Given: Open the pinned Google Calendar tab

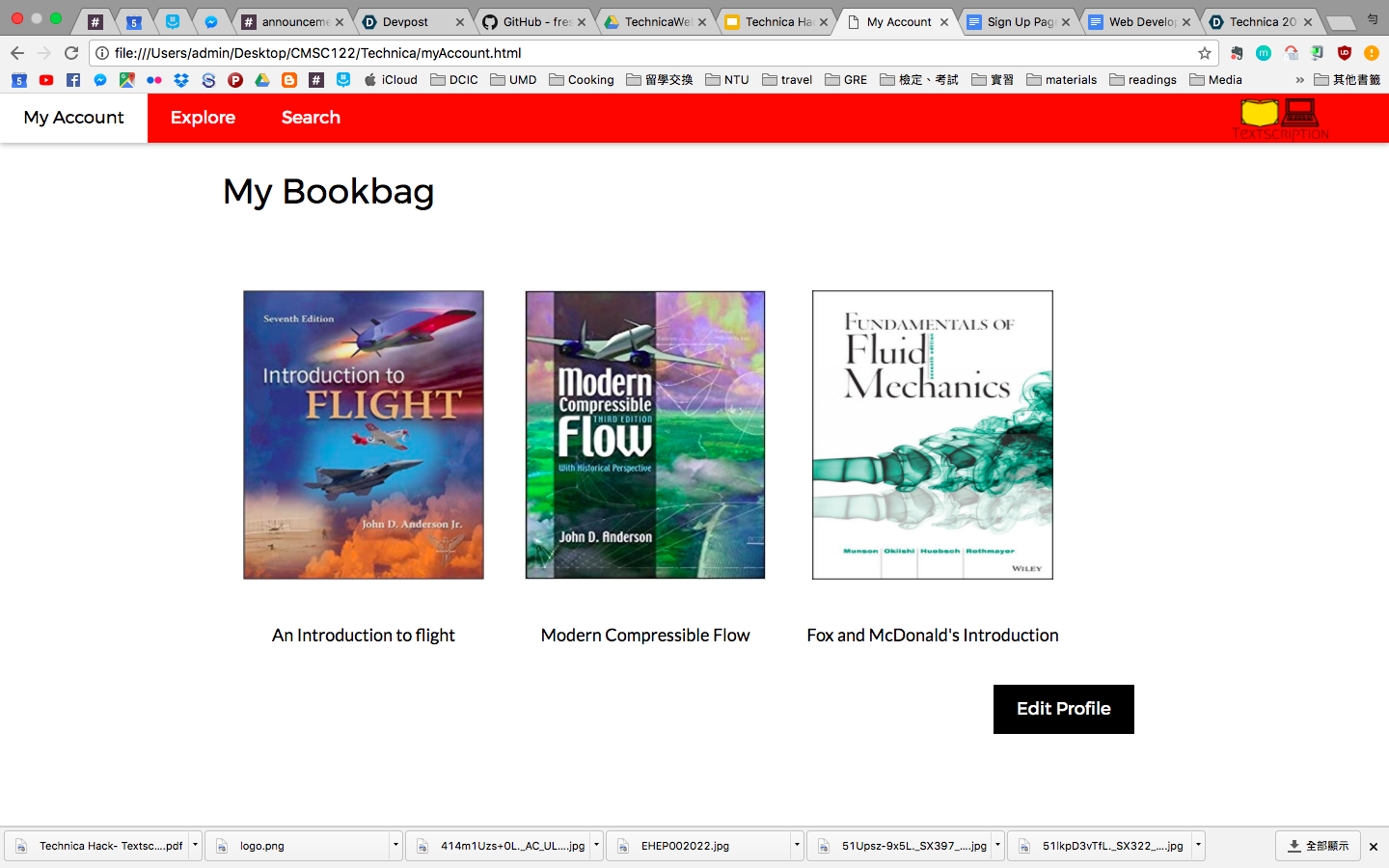Looking at the screenshot, I should pyautogui.click(x=134, y=21).
